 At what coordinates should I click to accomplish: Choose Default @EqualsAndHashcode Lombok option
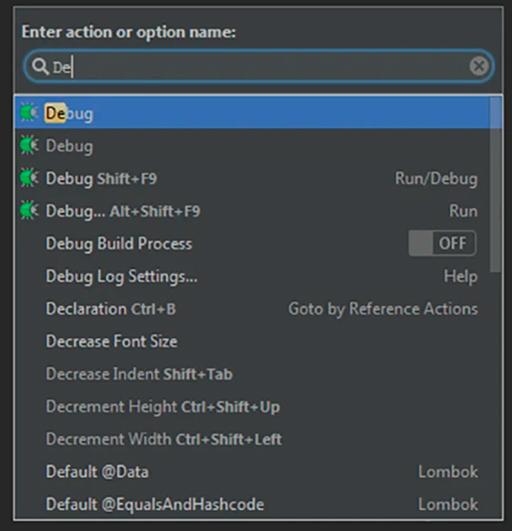pyautogui.click(x=252, y=504)
